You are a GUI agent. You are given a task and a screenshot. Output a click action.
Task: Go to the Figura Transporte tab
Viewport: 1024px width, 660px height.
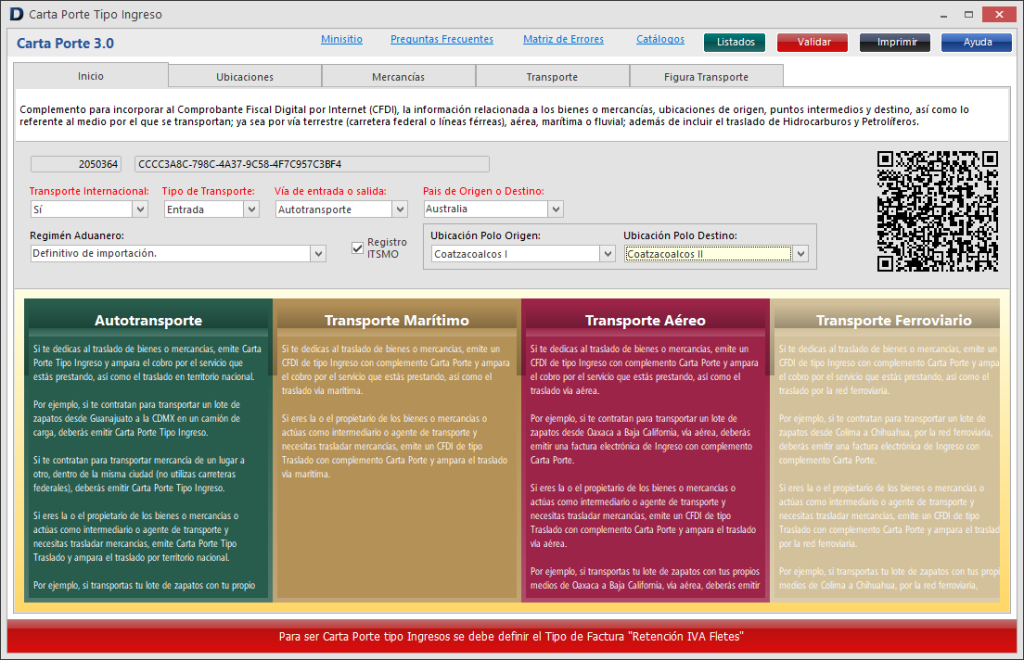[706, 76]
